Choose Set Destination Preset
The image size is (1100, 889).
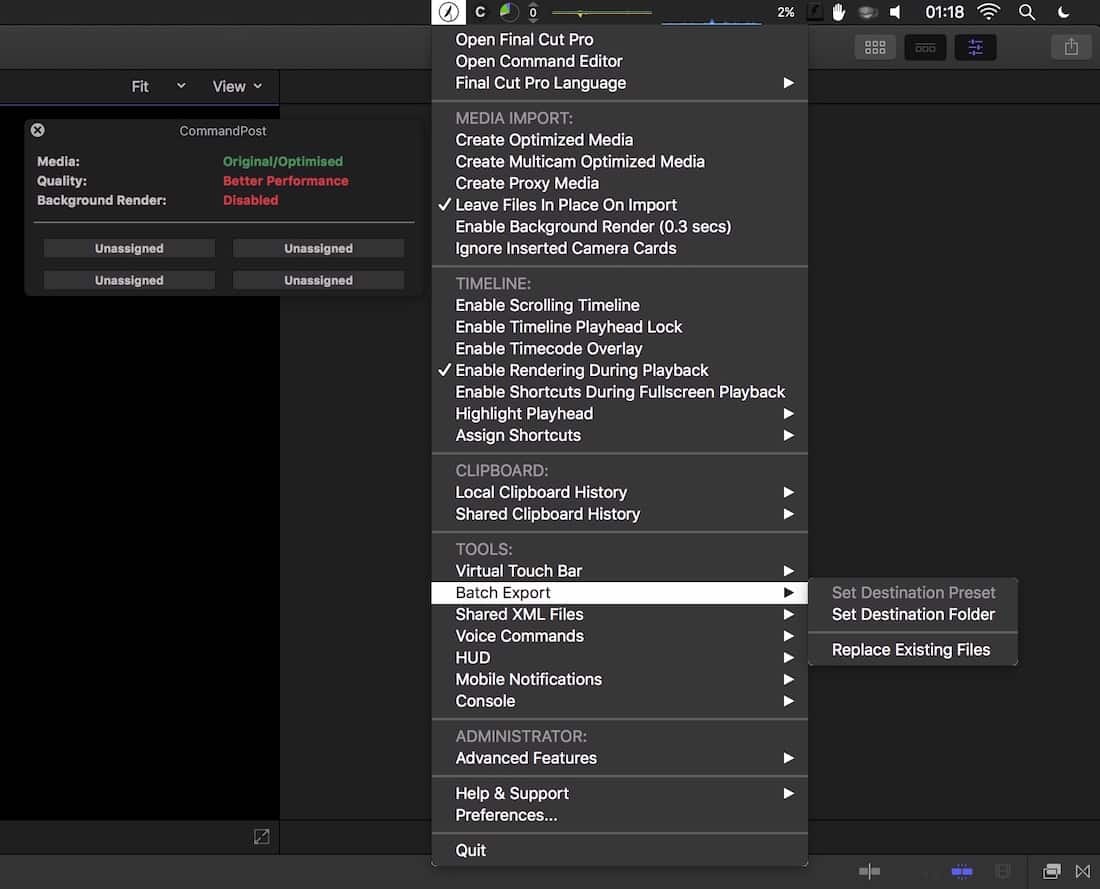(x=913, y=593)
